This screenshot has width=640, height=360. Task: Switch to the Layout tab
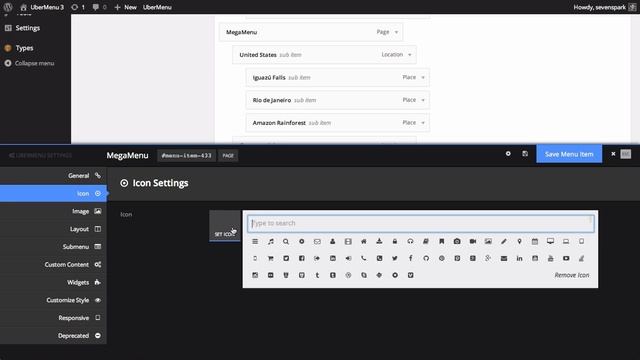pos(53,229)
